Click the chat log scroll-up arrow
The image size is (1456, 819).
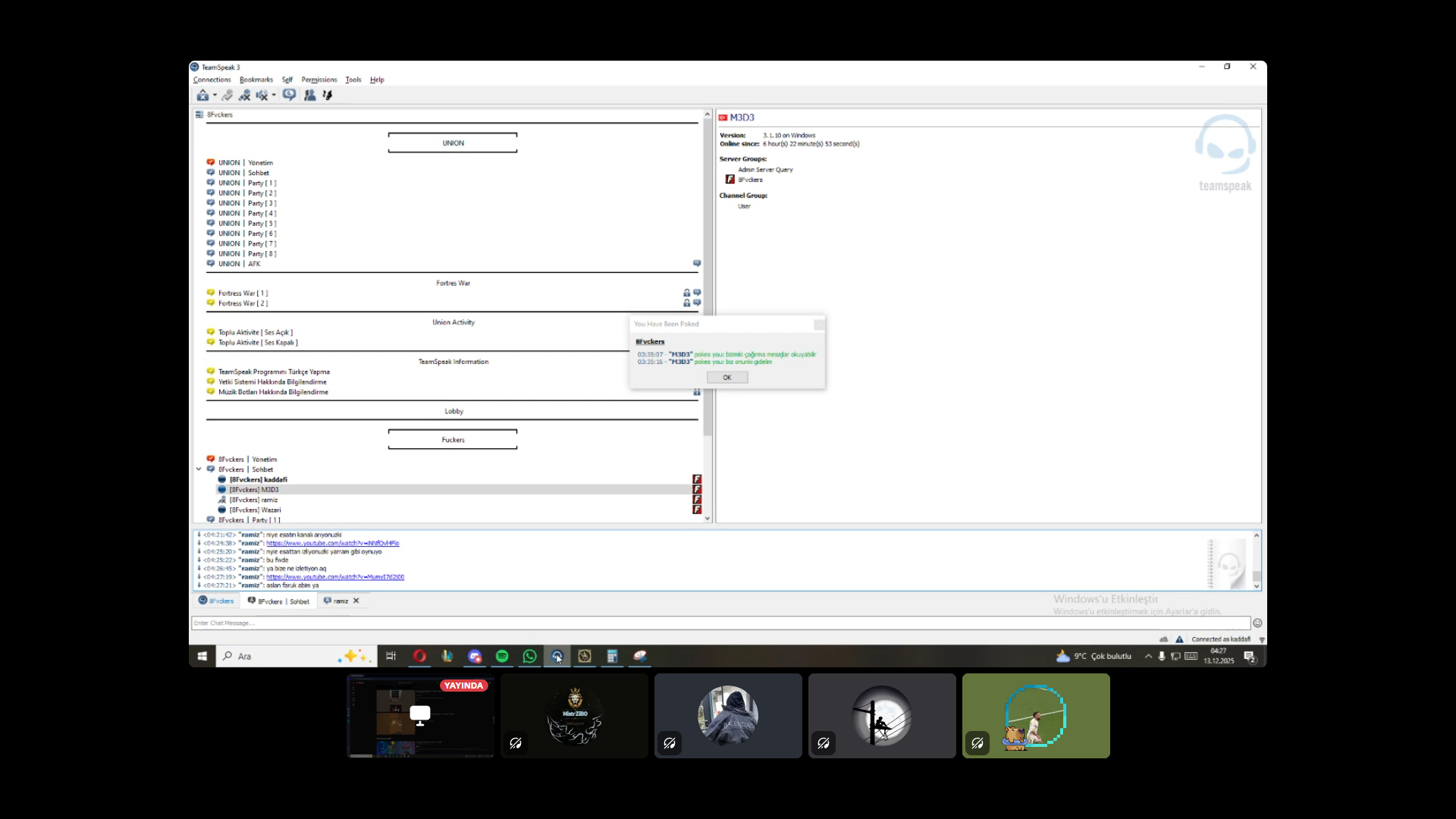coord(1257,535)
